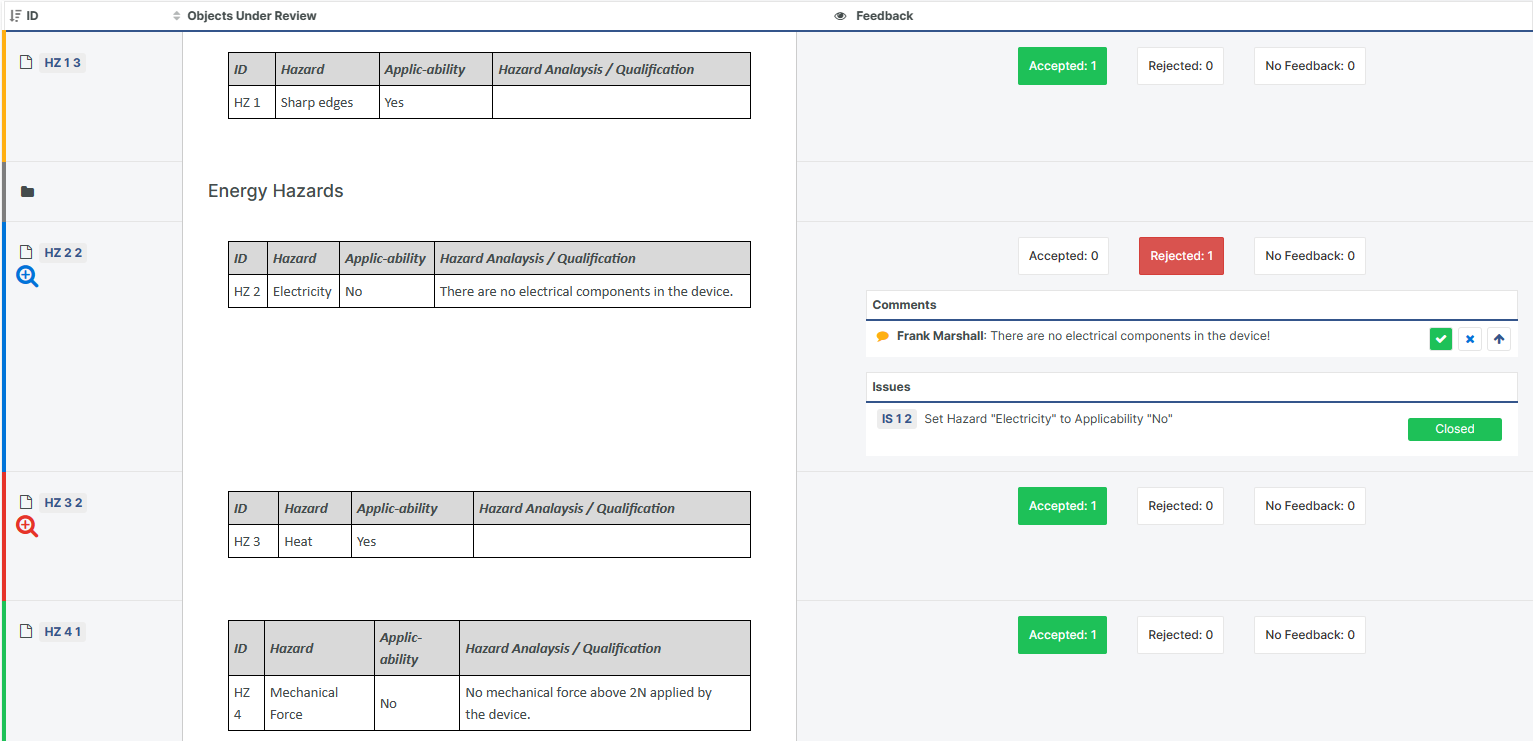Click No Feedback: 0 for HZ 4
The width and height of the screenshot is (1533, 741).
[1309, 635]
